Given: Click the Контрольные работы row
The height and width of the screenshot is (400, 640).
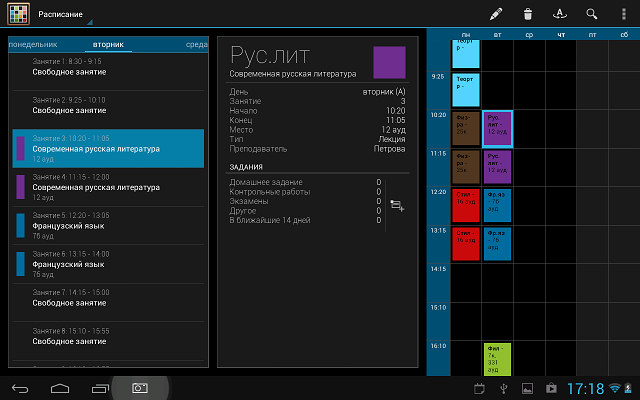Looking at the screenshot, I should click(305, 191).
